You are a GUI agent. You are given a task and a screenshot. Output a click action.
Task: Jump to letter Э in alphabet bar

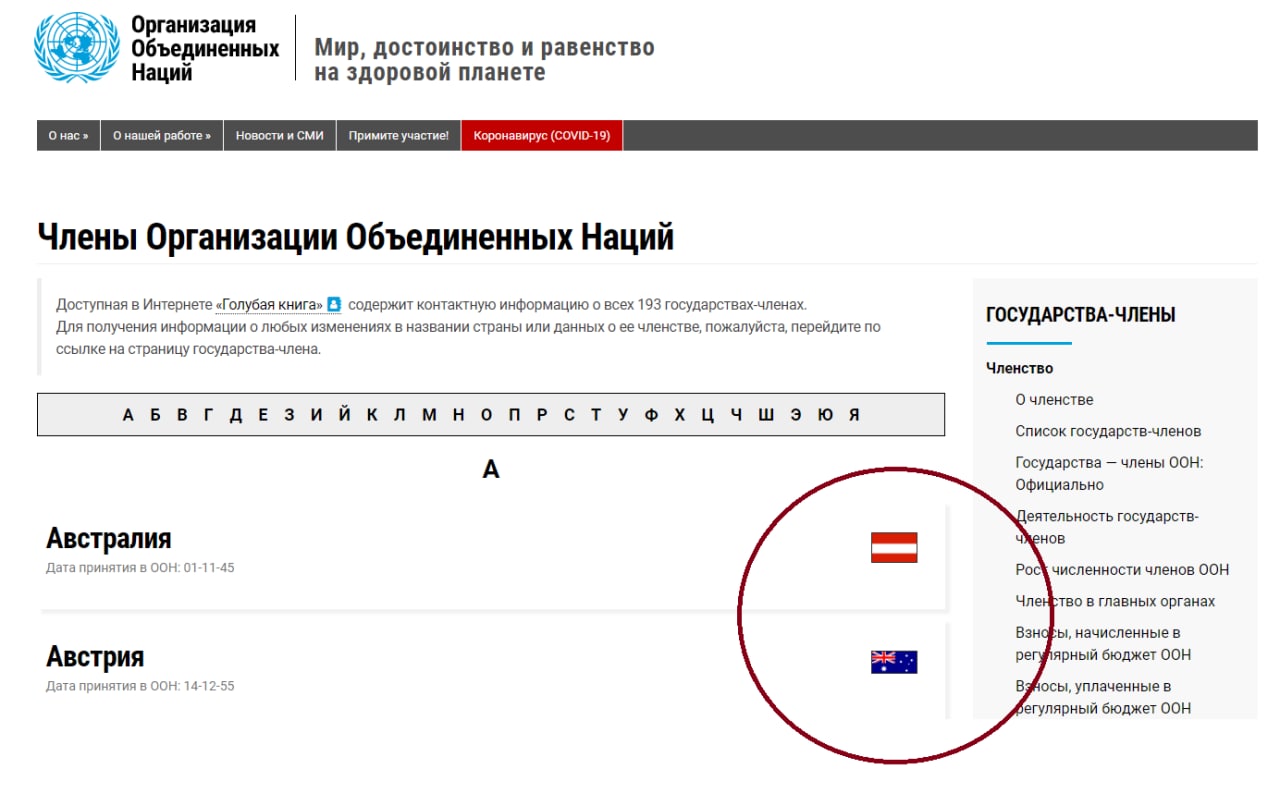point(796,415)
